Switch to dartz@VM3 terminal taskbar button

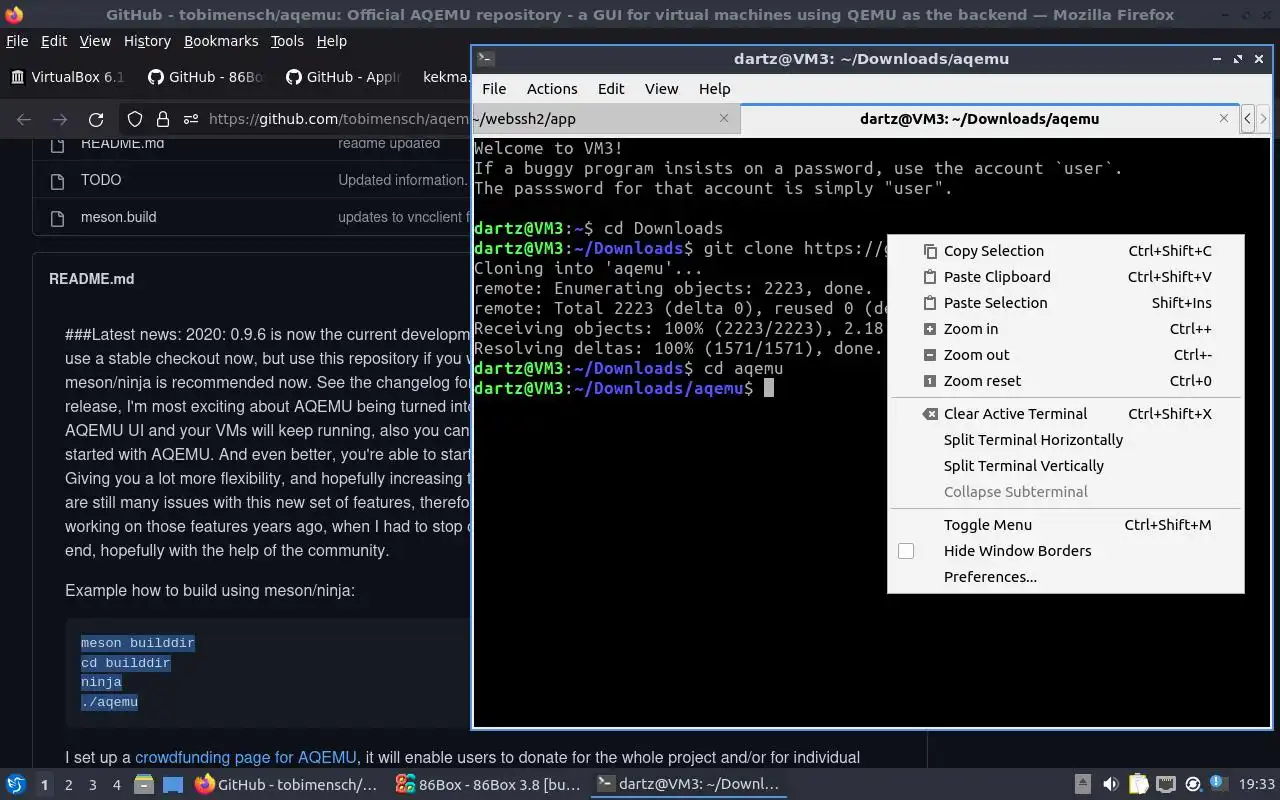tap(688, 785)
